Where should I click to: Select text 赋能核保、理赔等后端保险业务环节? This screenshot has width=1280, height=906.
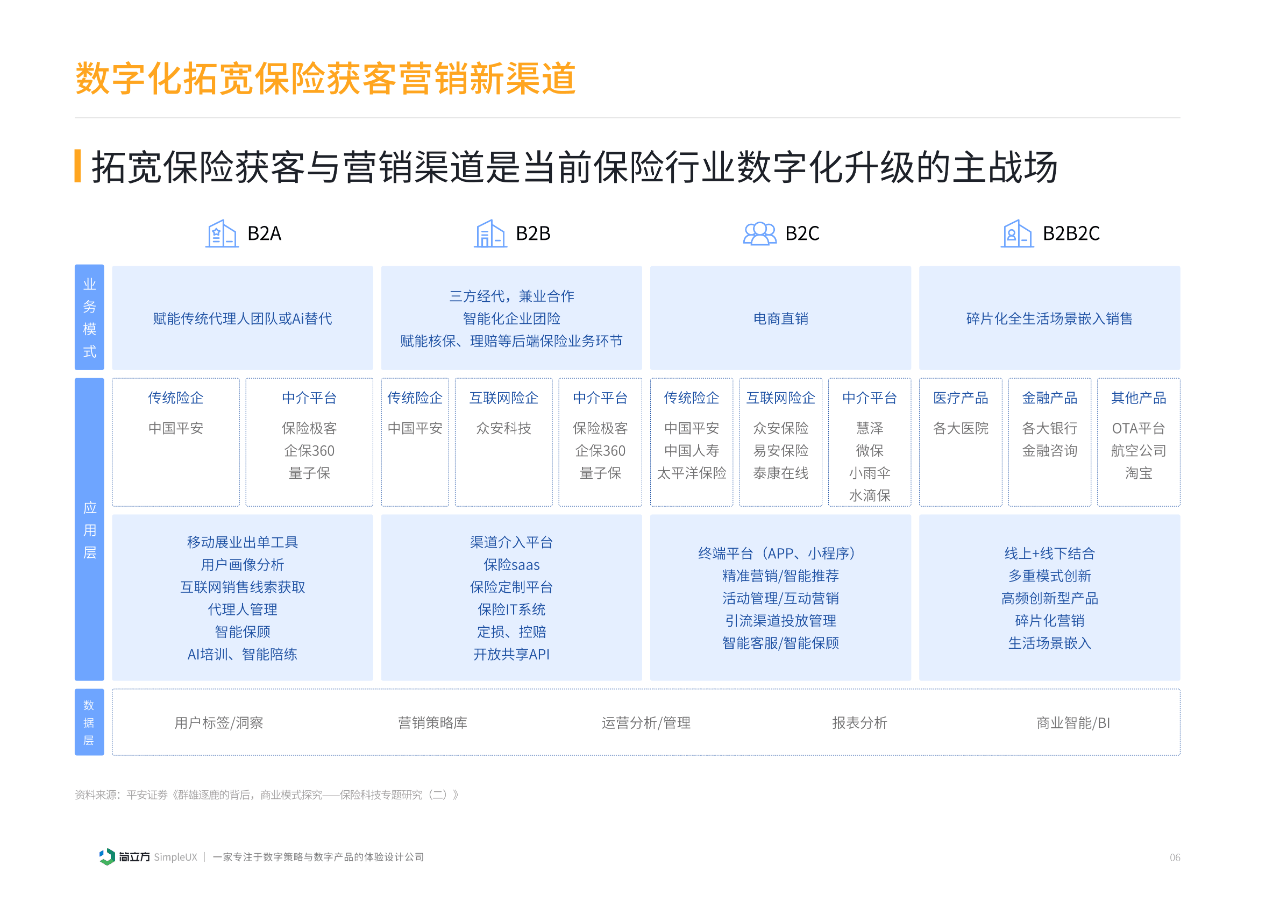click(511, 341)
